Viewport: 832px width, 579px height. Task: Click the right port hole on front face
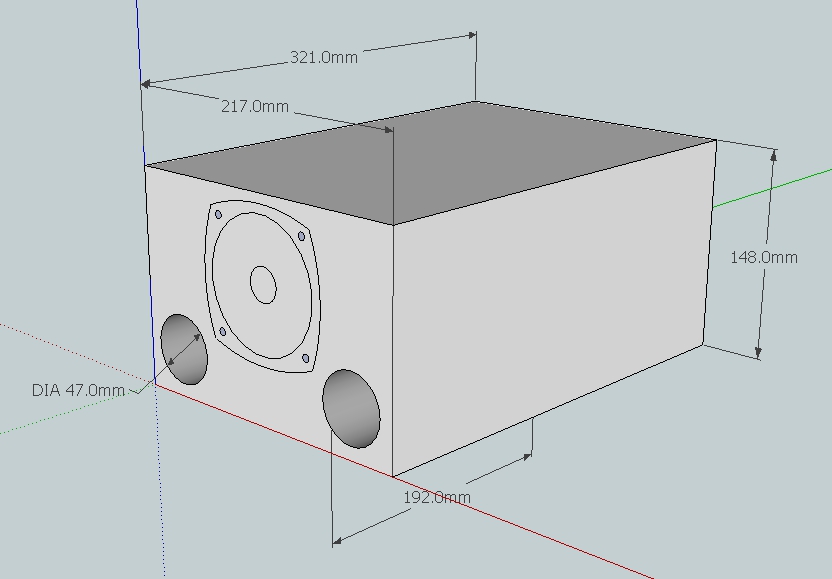(351, 409)
